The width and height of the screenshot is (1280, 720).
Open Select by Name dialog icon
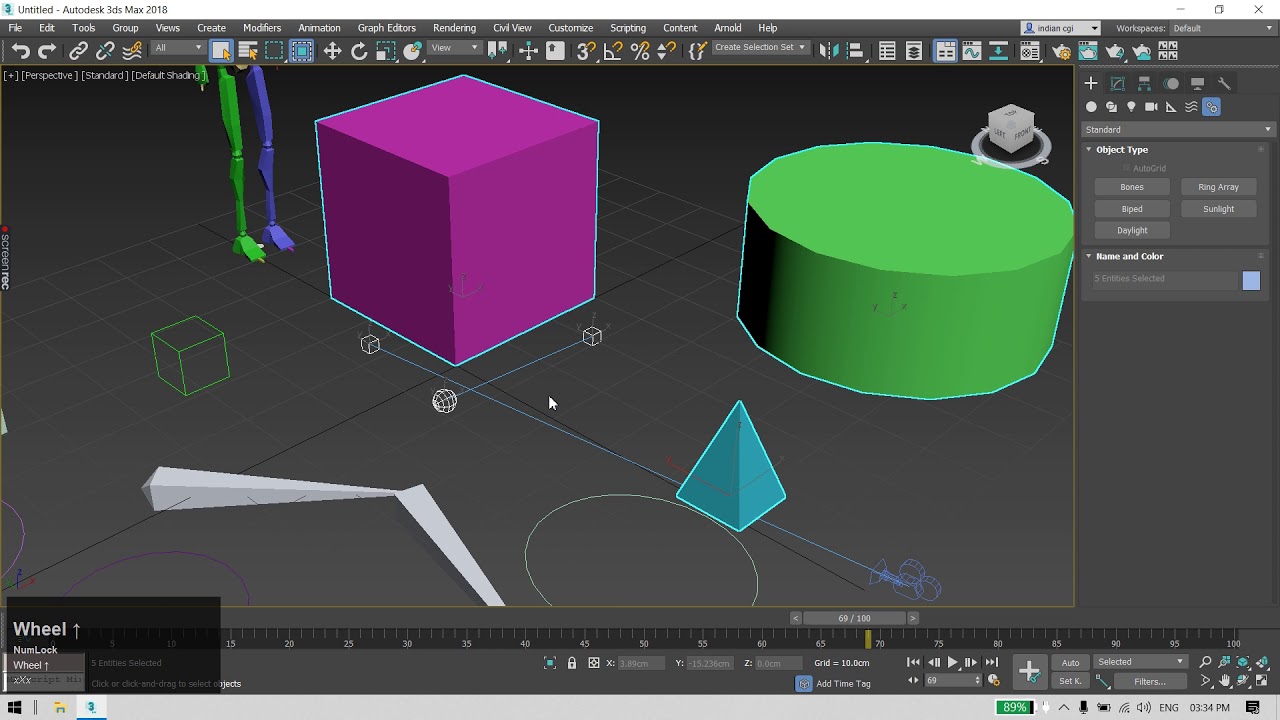click(247, 51)
